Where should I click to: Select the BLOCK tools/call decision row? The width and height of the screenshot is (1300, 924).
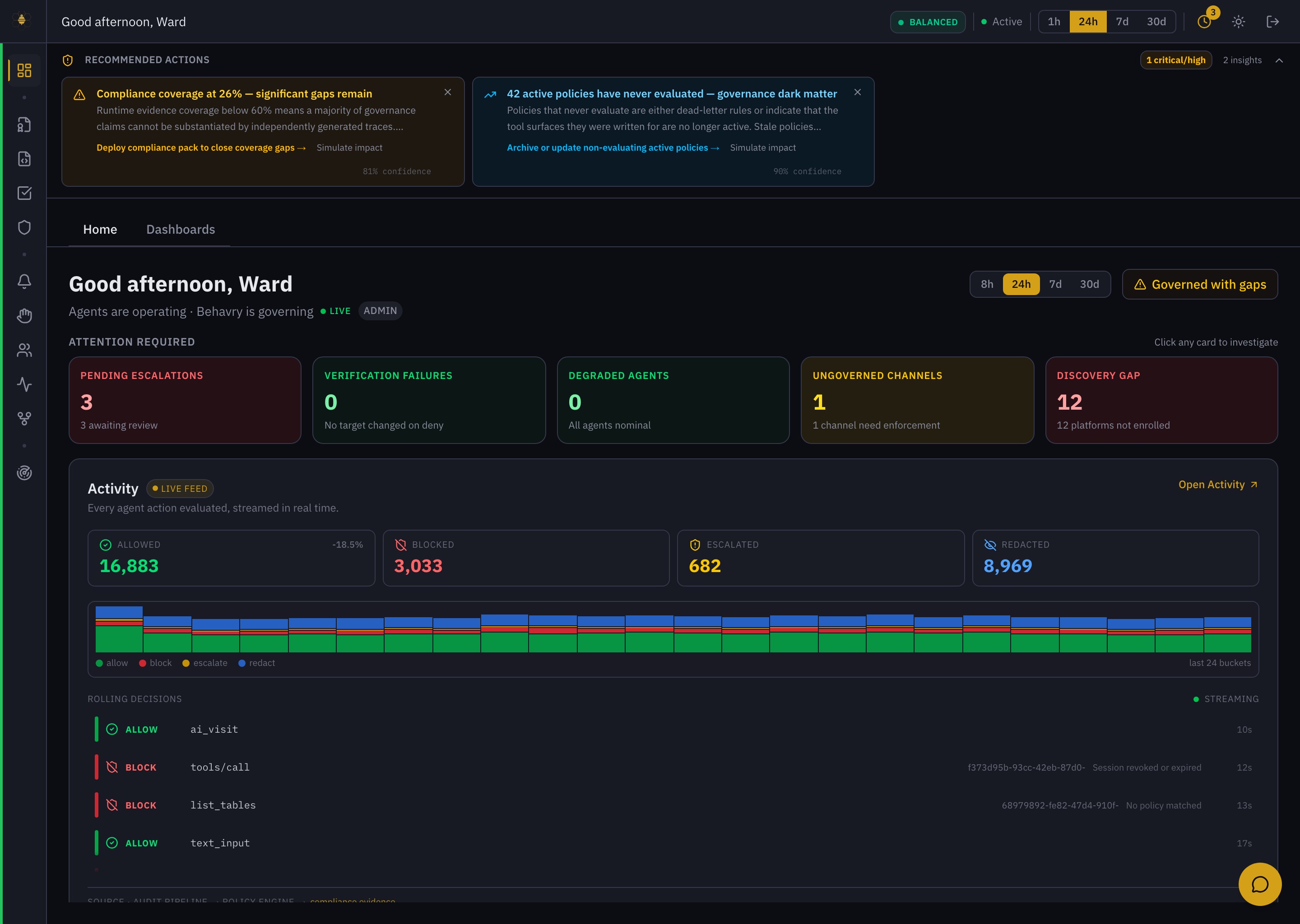point(673,767)
